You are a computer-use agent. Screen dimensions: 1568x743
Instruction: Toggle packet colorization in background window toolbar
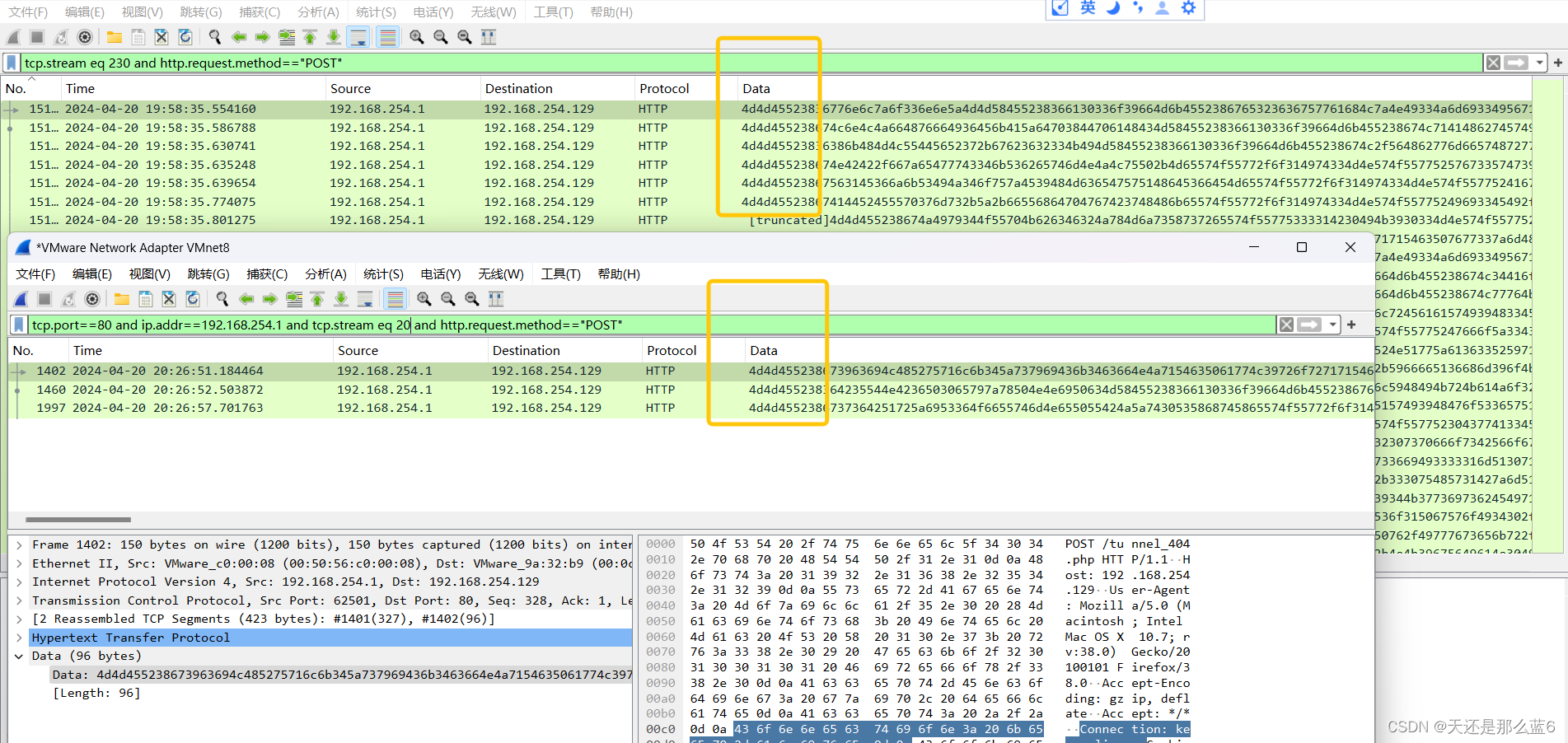point(388,37)
